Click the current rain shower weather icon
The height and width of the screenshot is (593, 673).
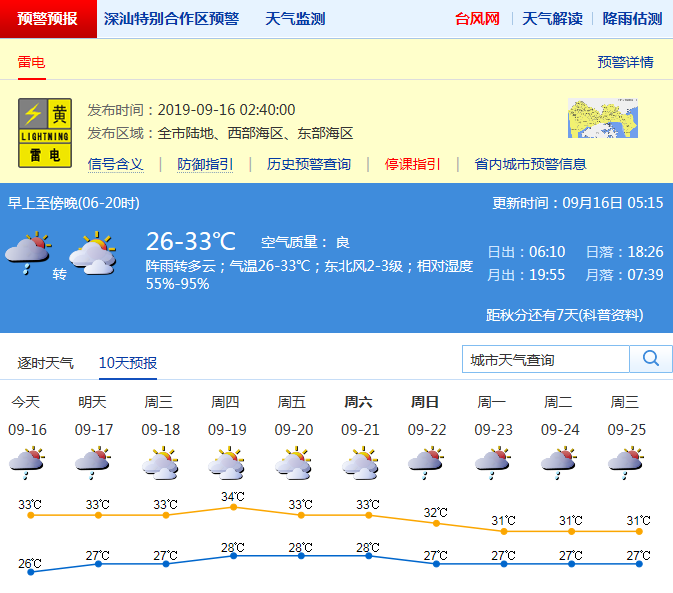28,252
